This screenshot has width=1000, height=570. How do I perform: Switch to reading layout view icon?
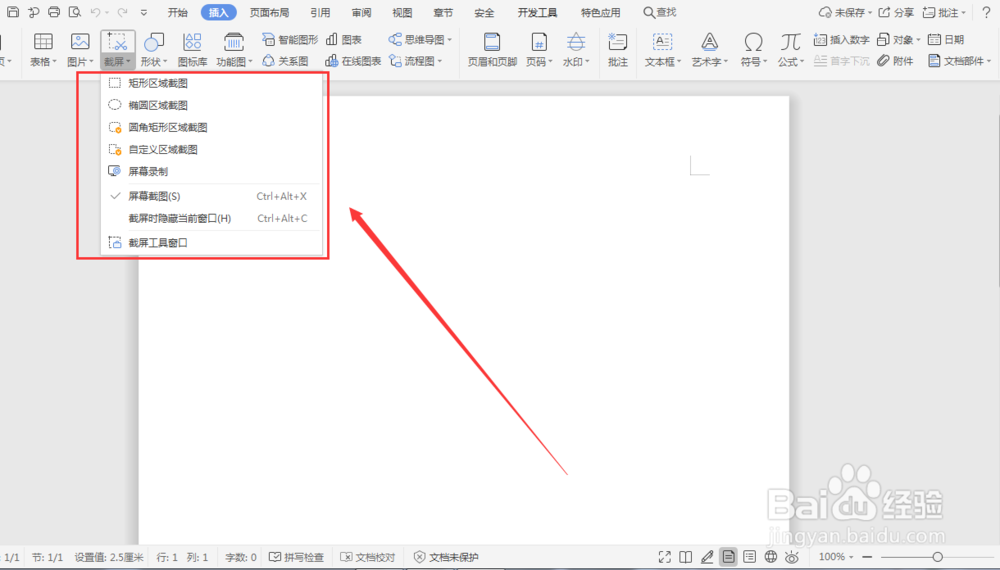686,557
